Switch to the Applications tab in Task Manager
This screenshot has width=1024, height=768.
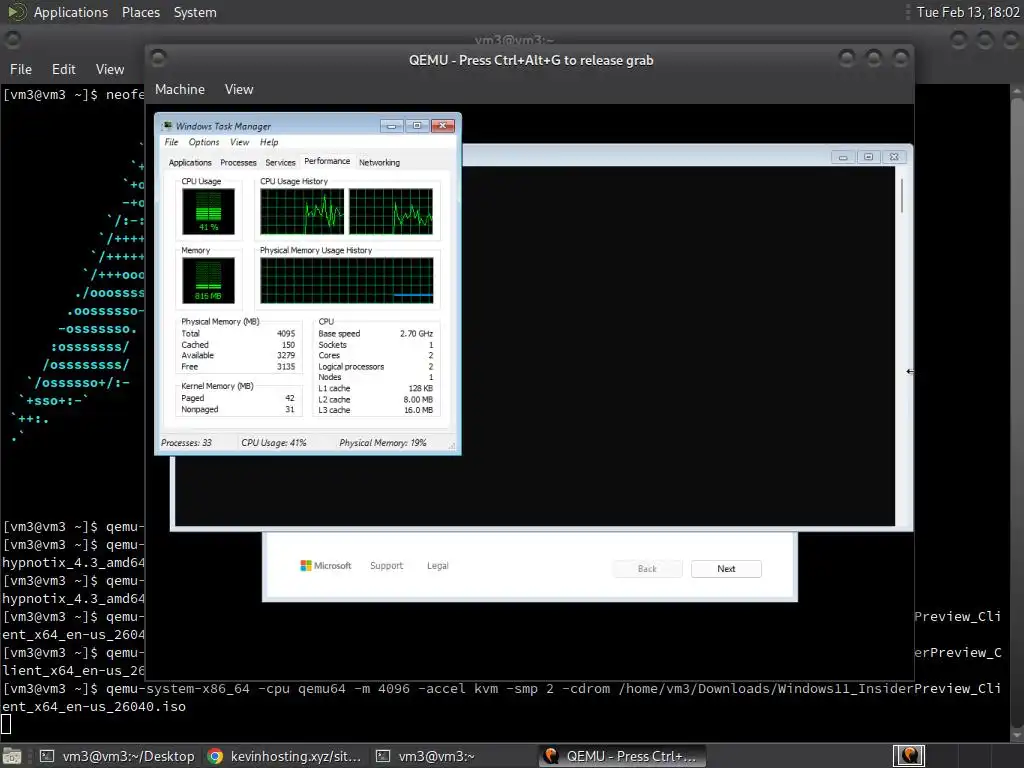[x=190, y=163]
